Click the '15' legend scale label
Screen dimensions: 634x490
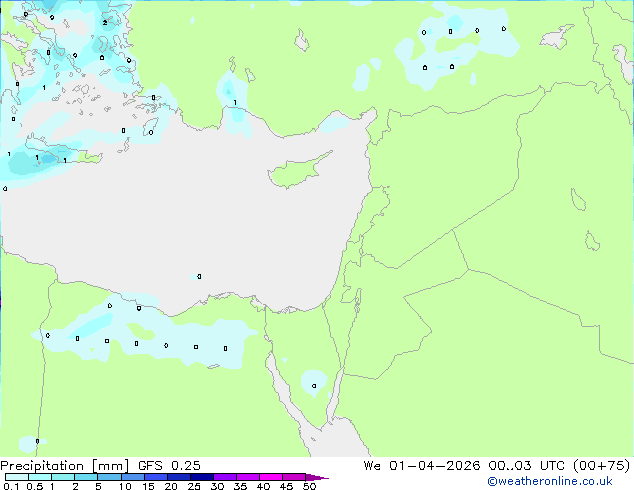[148, 486]
